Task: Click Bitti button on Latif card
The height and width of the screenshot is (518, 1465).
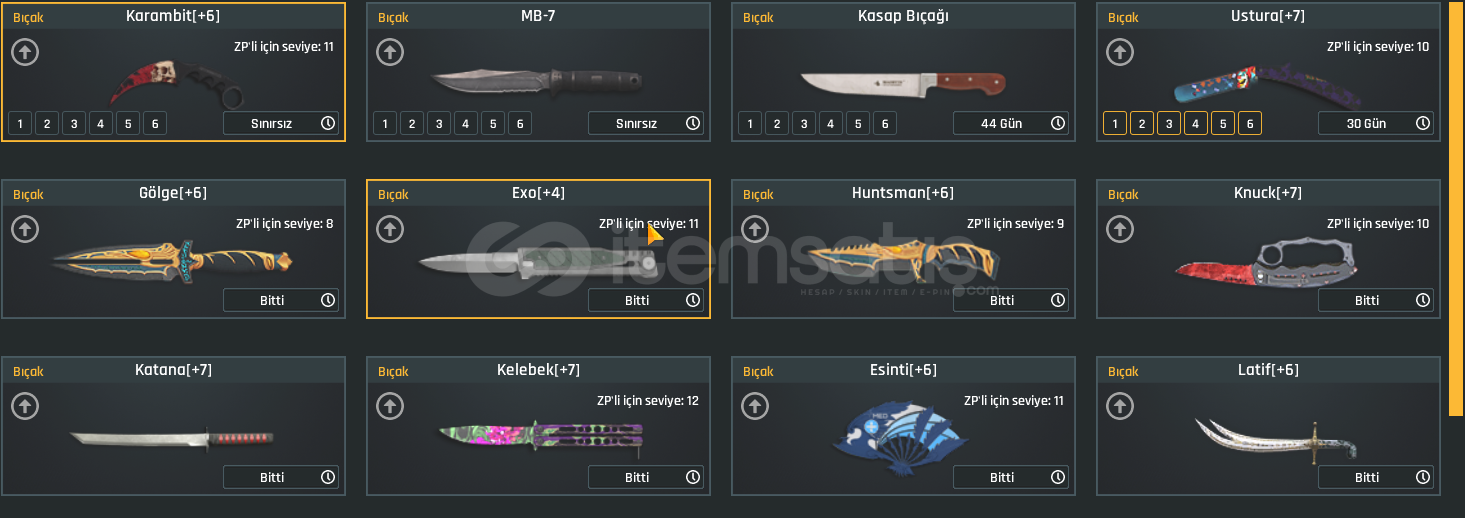Action: pos(1376,477)
